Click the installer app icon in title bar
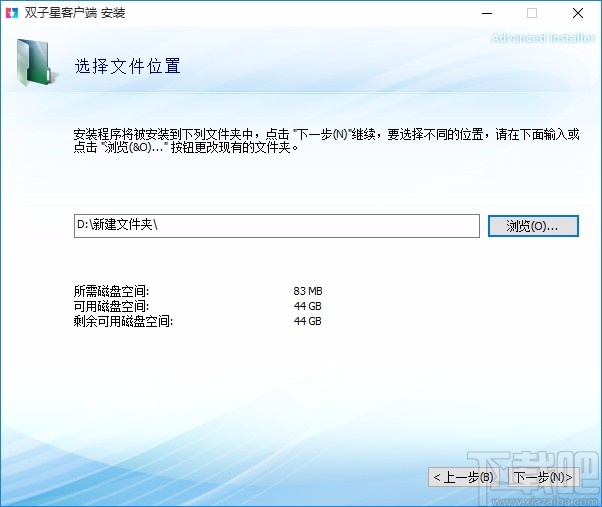Viewport: 602px width, 507px height. point(12,13)
